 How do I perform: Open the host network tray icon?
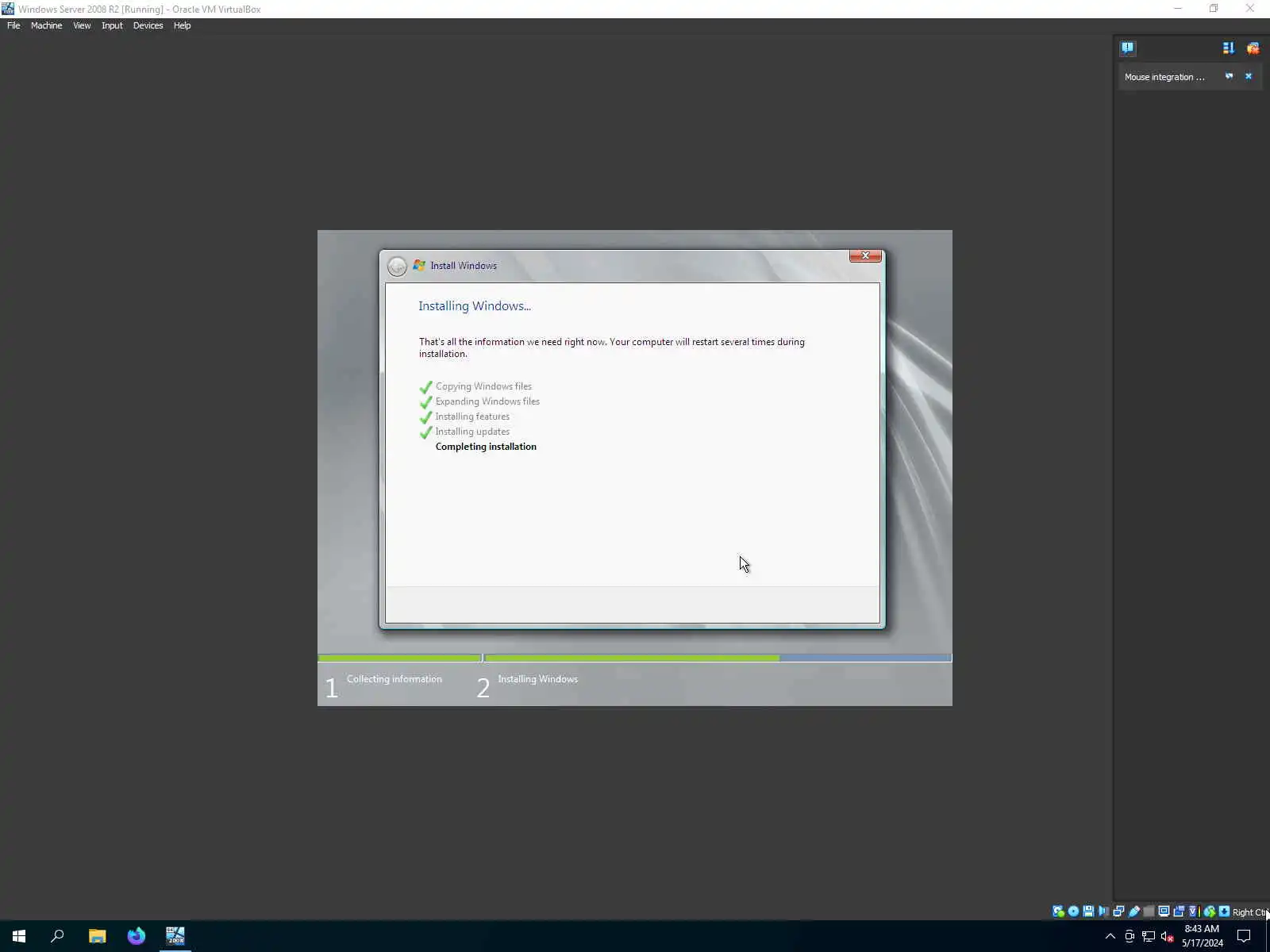[1149, 936]
